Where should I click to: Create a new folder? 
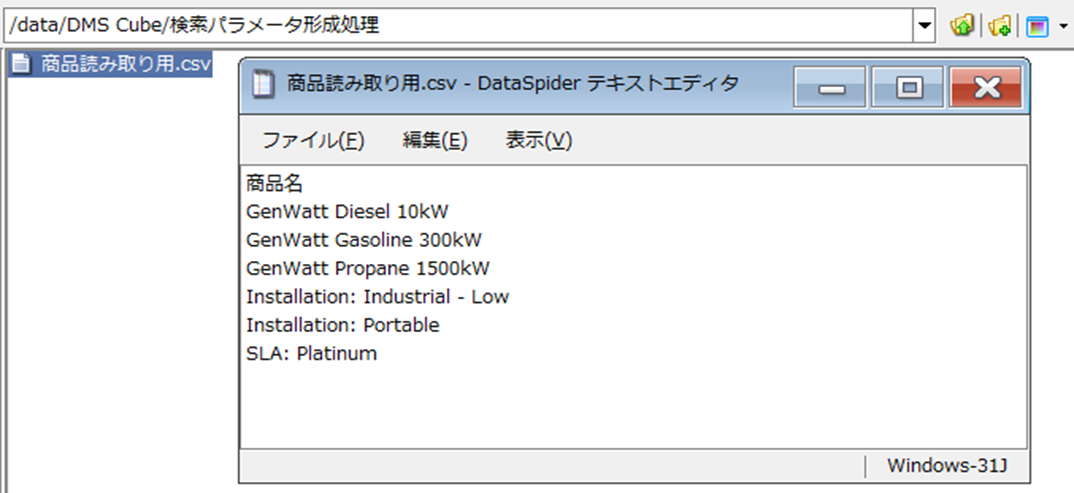point(999,26)
